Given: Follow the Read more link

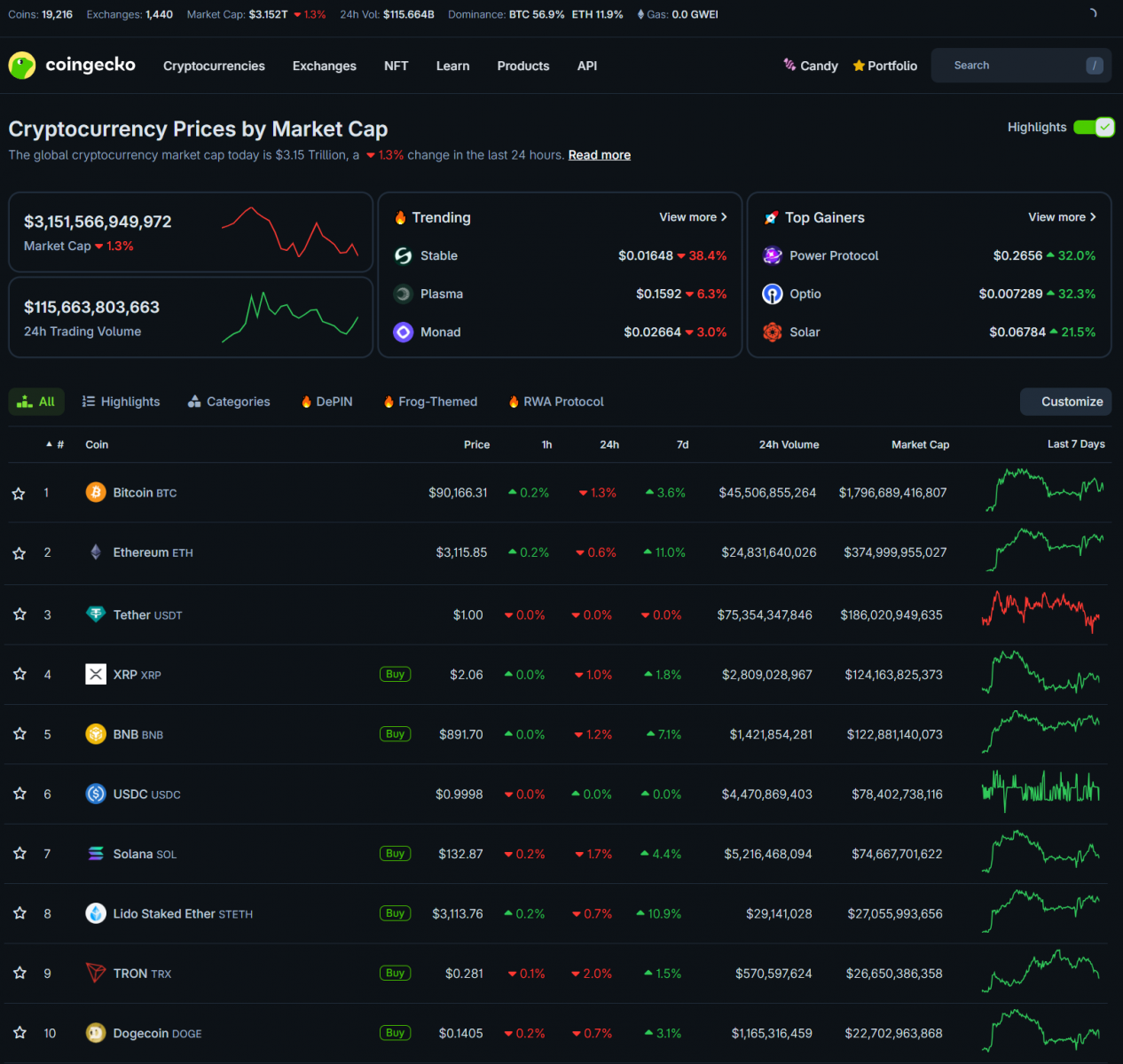Looking at the screenshot, I should tap(599, 155).
